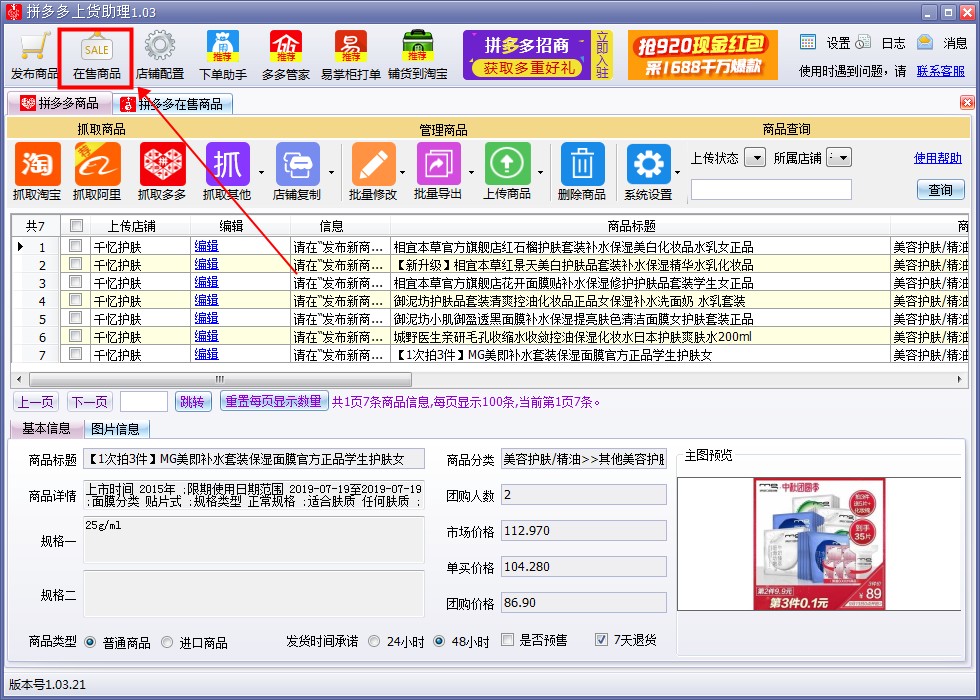Click the 团购价格 field showing 86.90

click(x=584, y=602)
